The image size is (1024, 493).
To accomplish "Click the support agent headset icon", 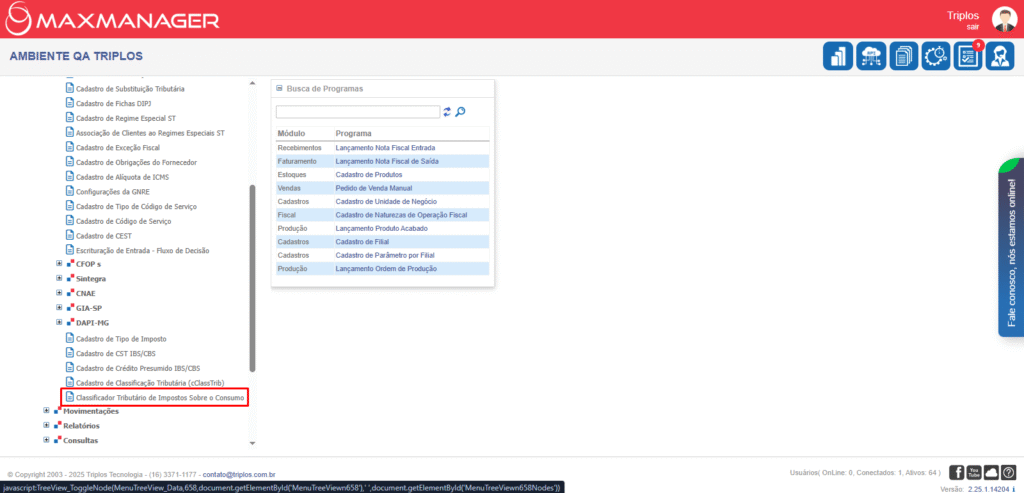I will (x=1001, y=56).
